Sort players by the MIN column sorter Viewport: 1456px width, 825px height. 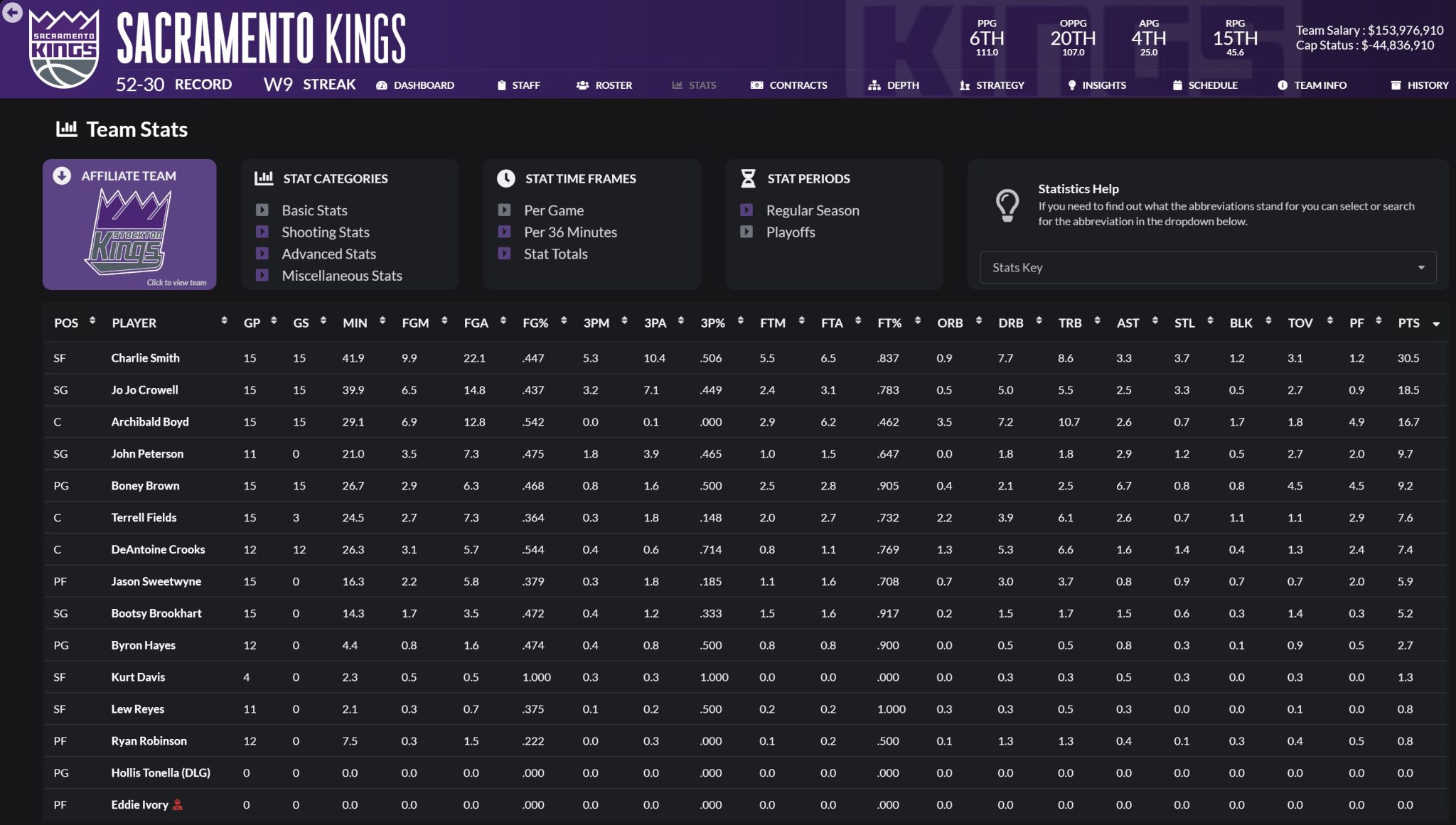382,321
